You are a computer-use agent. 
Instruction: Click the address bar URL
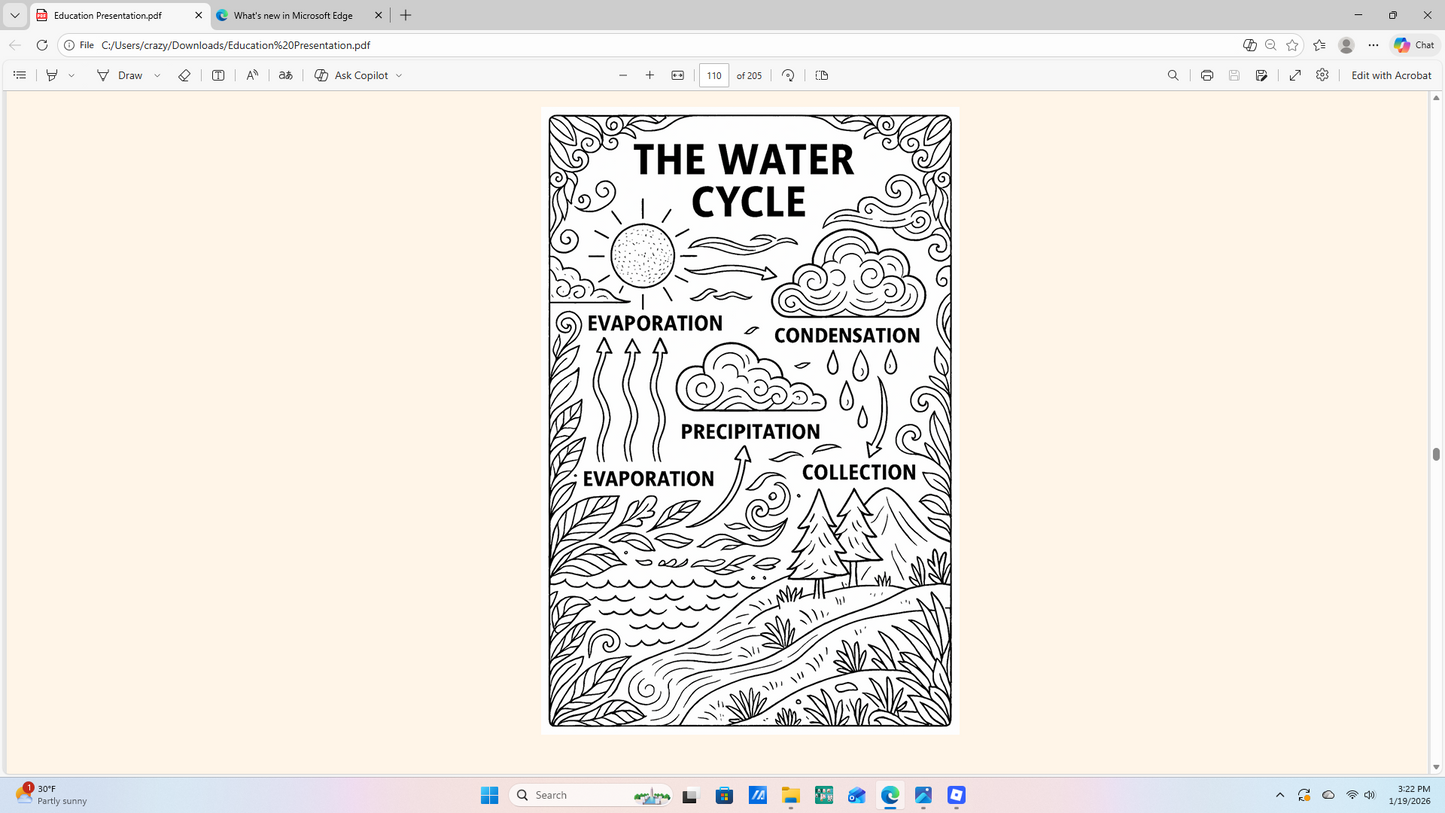[236, 45]
